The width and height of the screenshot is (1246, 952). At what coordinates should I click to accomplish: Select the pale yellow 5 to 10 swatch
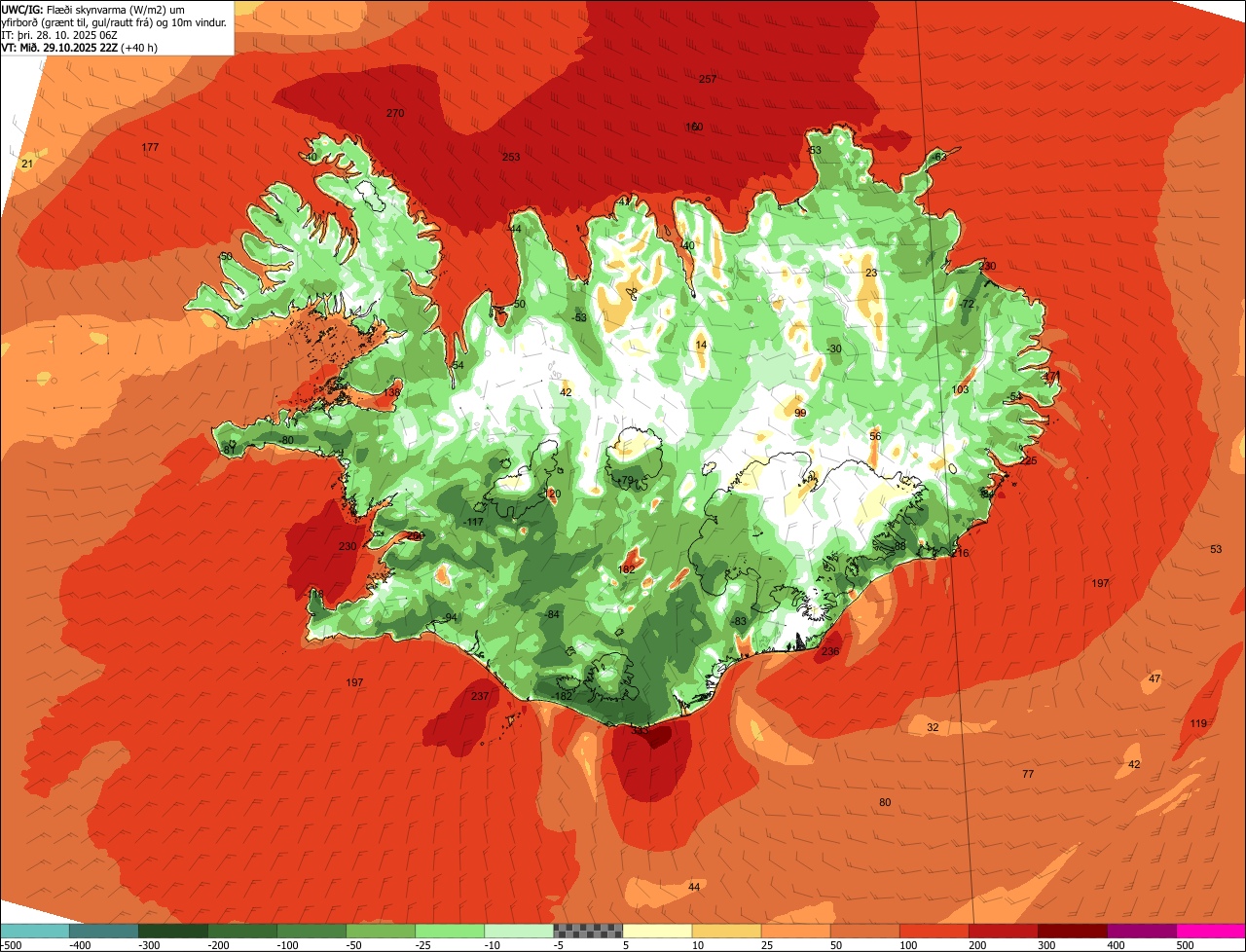pyautogui.click(x=656, y=931)
